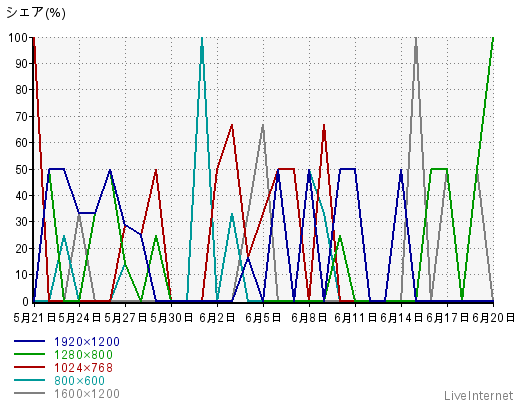
Task: Click the 1600×1200 legend label
Action: point(87,394)
